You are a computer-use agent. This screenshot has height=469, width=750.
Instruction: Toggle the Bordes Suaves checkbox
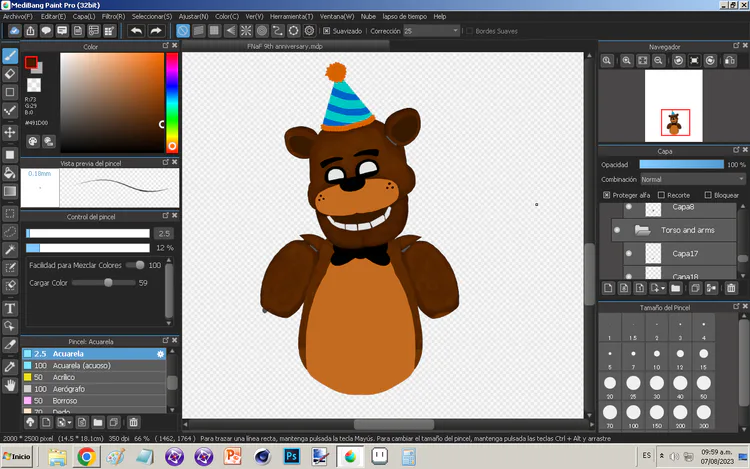[x=469, y=31]
